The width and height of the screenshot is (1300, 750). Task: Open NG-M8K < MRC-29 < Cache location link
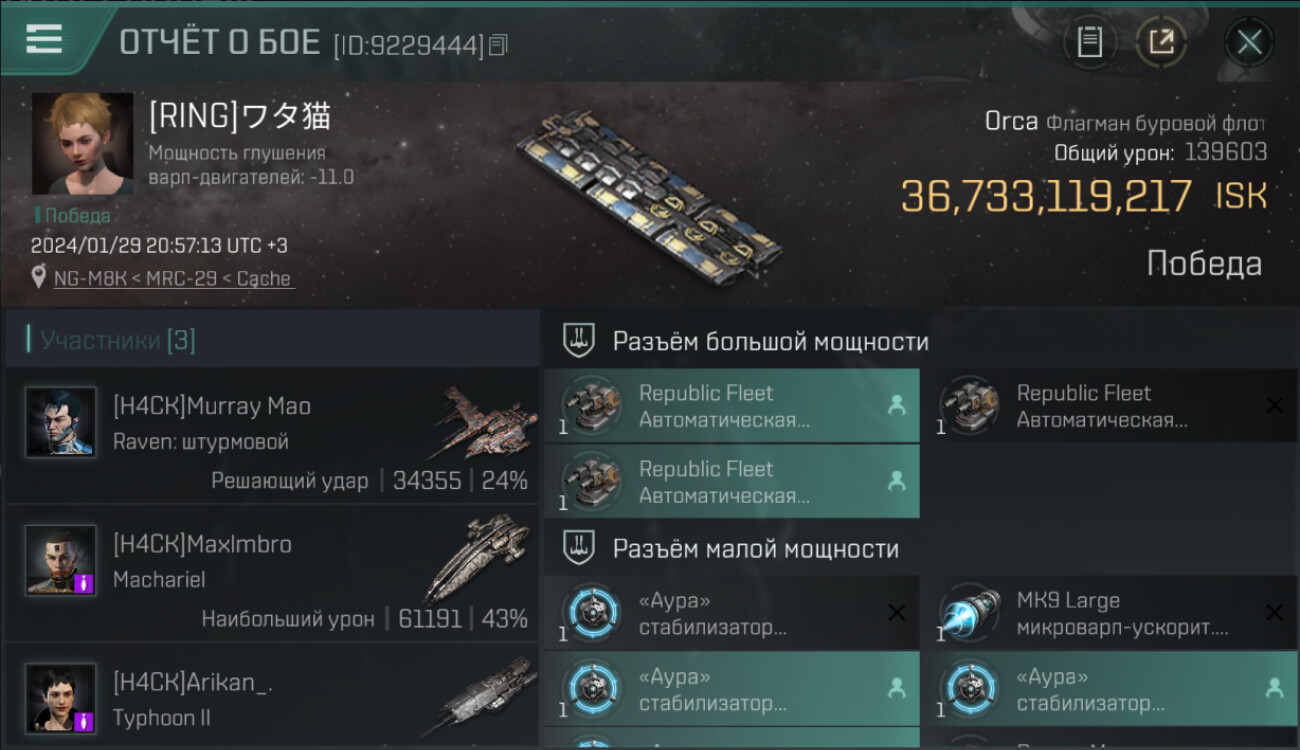173,278
